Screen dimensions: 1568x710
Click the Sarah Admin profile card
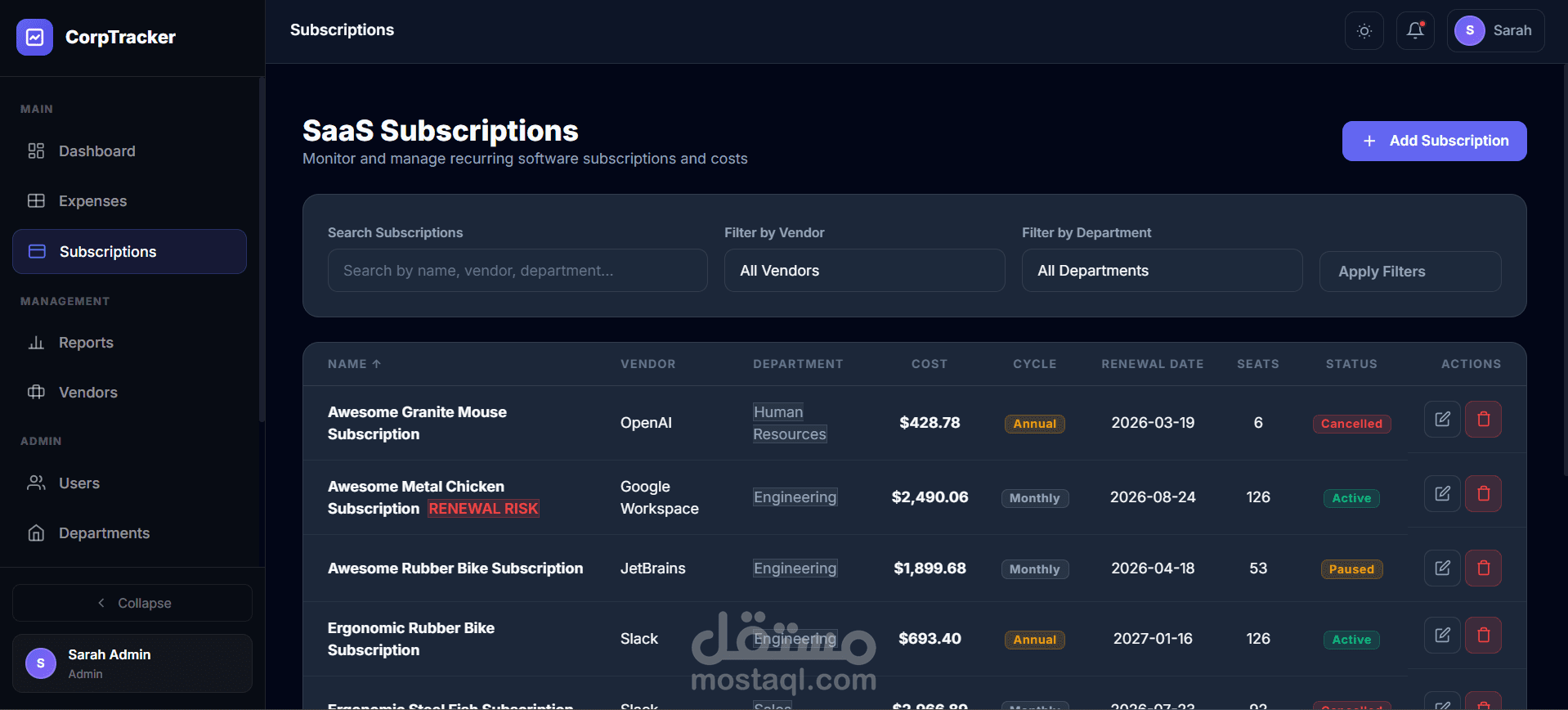click(132, 663)
